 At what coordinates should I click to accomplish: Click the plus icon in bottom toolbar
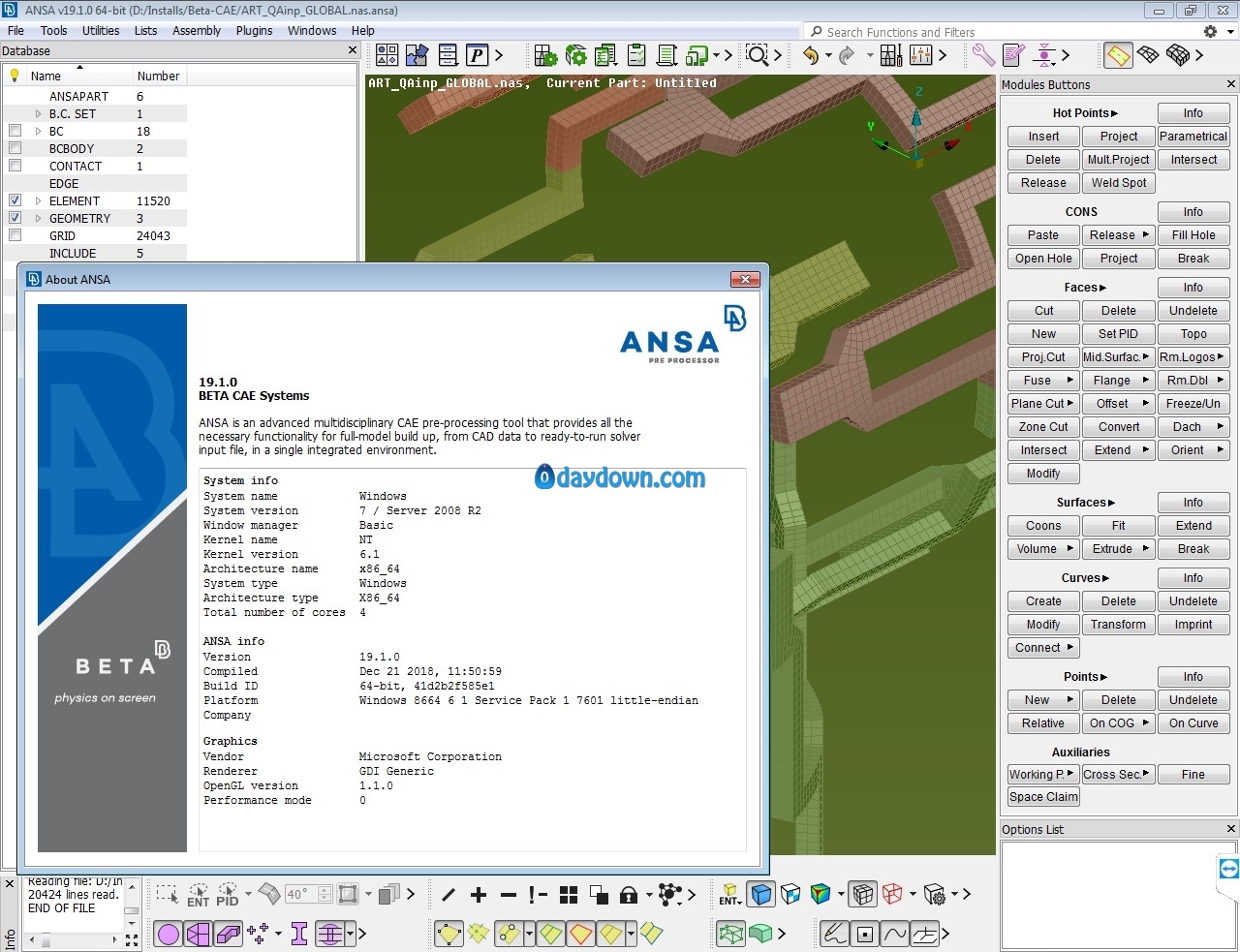pos(479,895)
